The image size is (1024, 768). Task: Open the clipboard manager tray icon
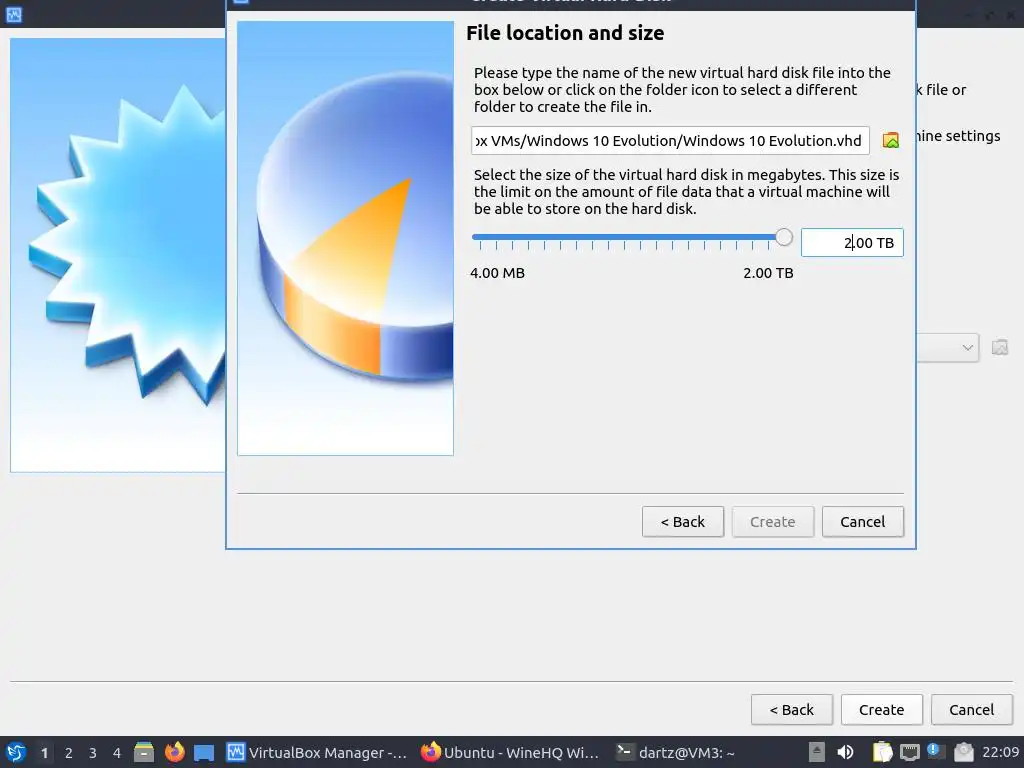(x=882, y=752)
